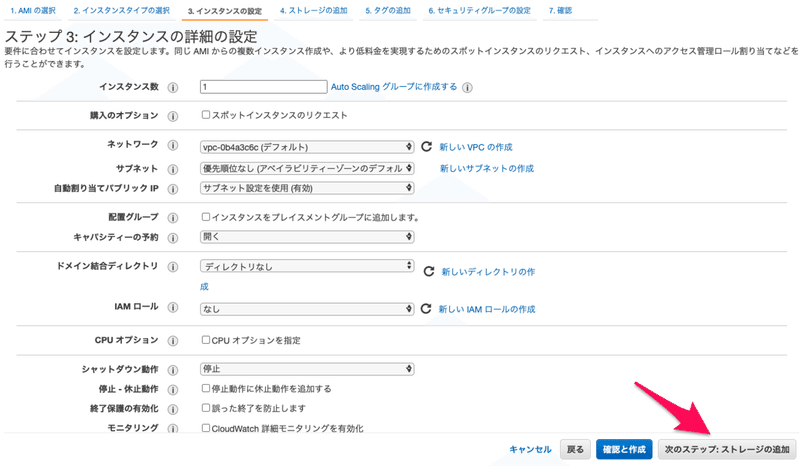
Task: Show info for 自動割り当てパブリック IP
Action: coord(173,189)
